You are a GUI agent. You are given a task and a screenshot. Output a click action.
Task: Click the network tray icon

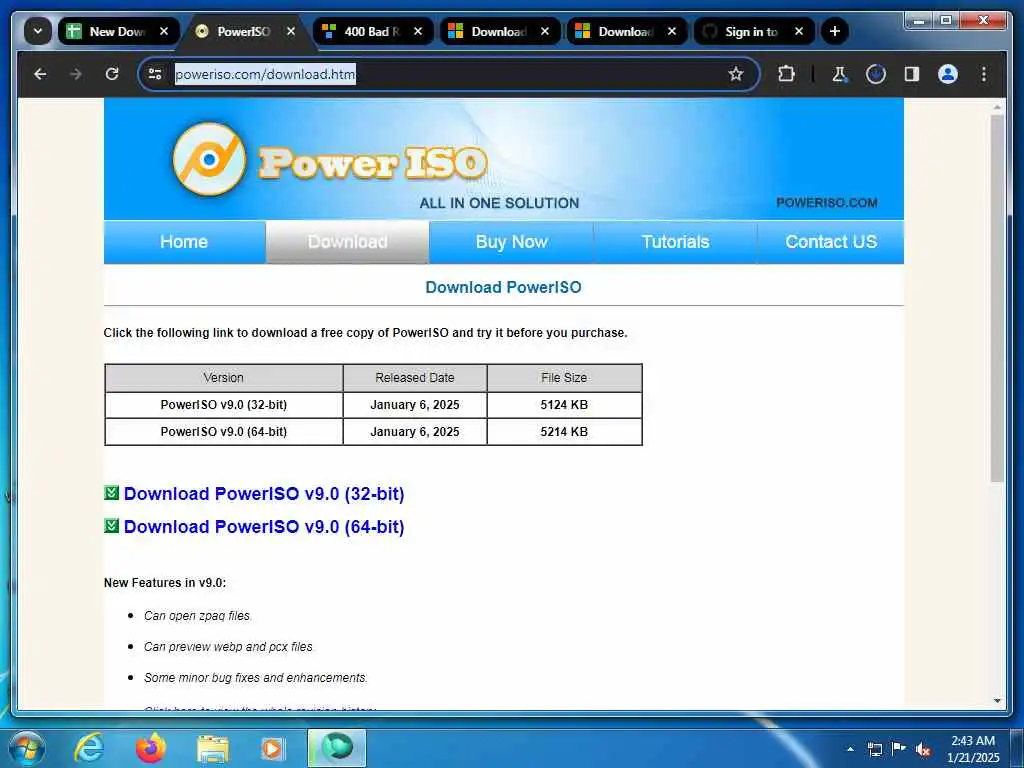click(x=874, y=750)
